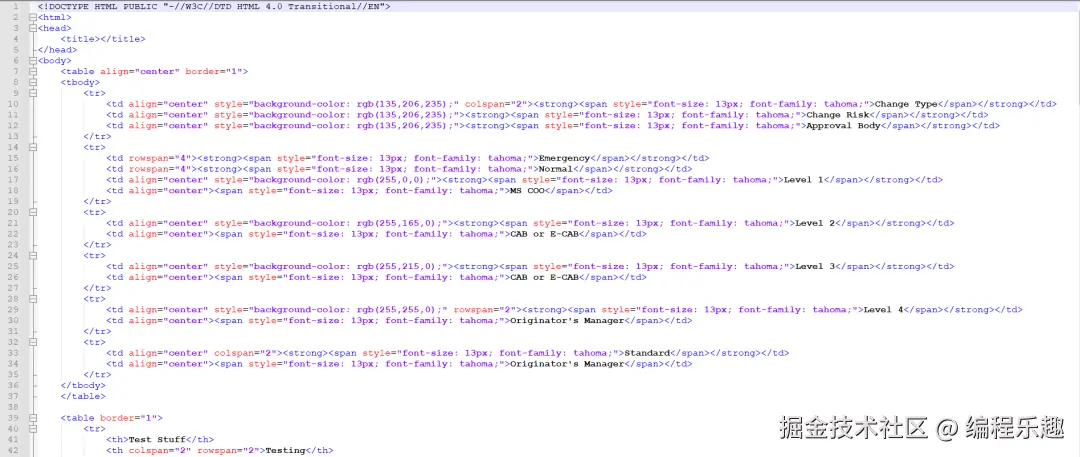Viewport: 1080px width, 457px height.
Task: Click the empty title tag on line 4
Action: pos(103,39)
